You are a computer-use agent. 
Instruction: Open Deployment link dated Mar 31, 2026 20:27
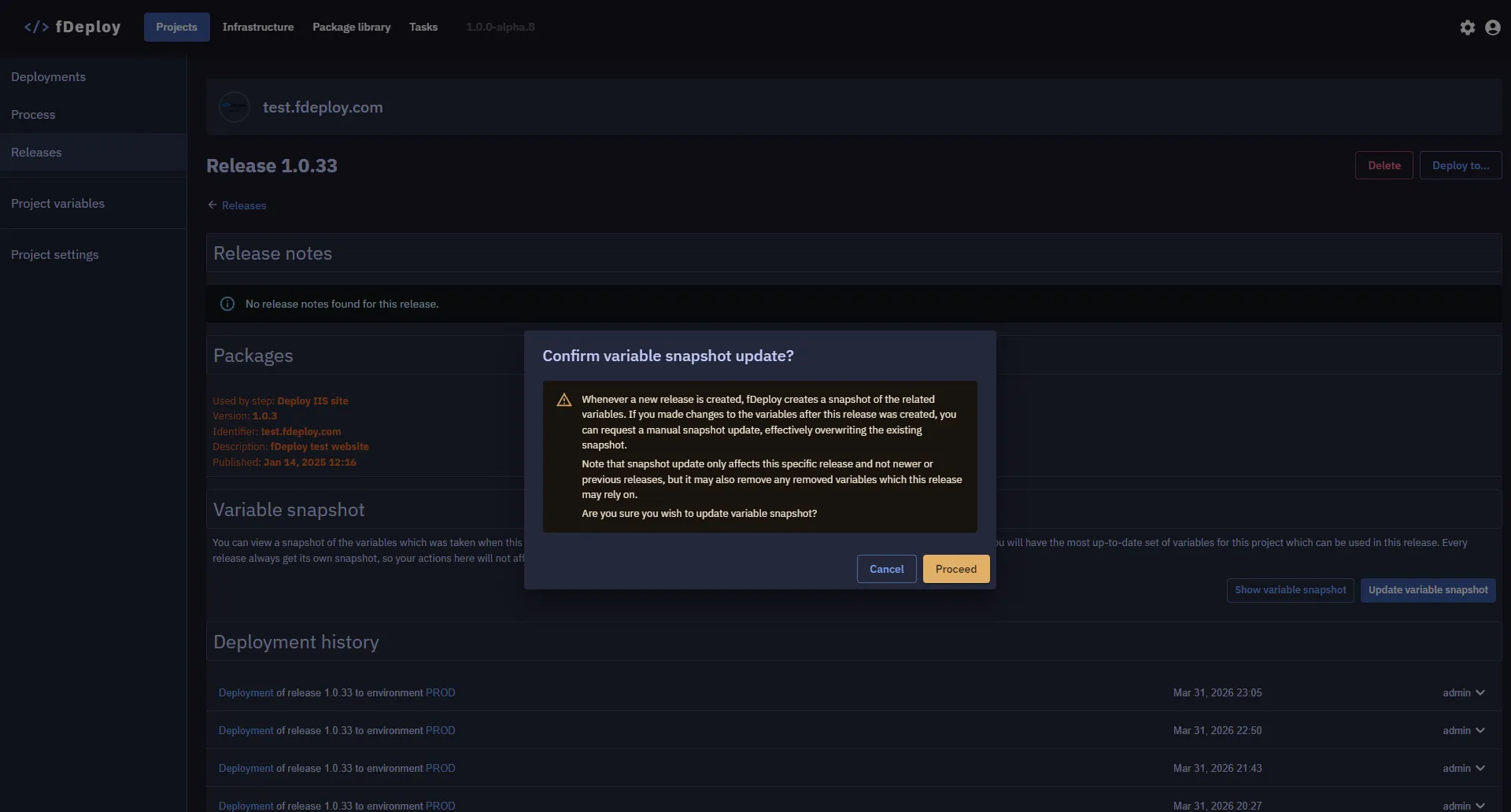pyautogui.click(x=246, y=806)
